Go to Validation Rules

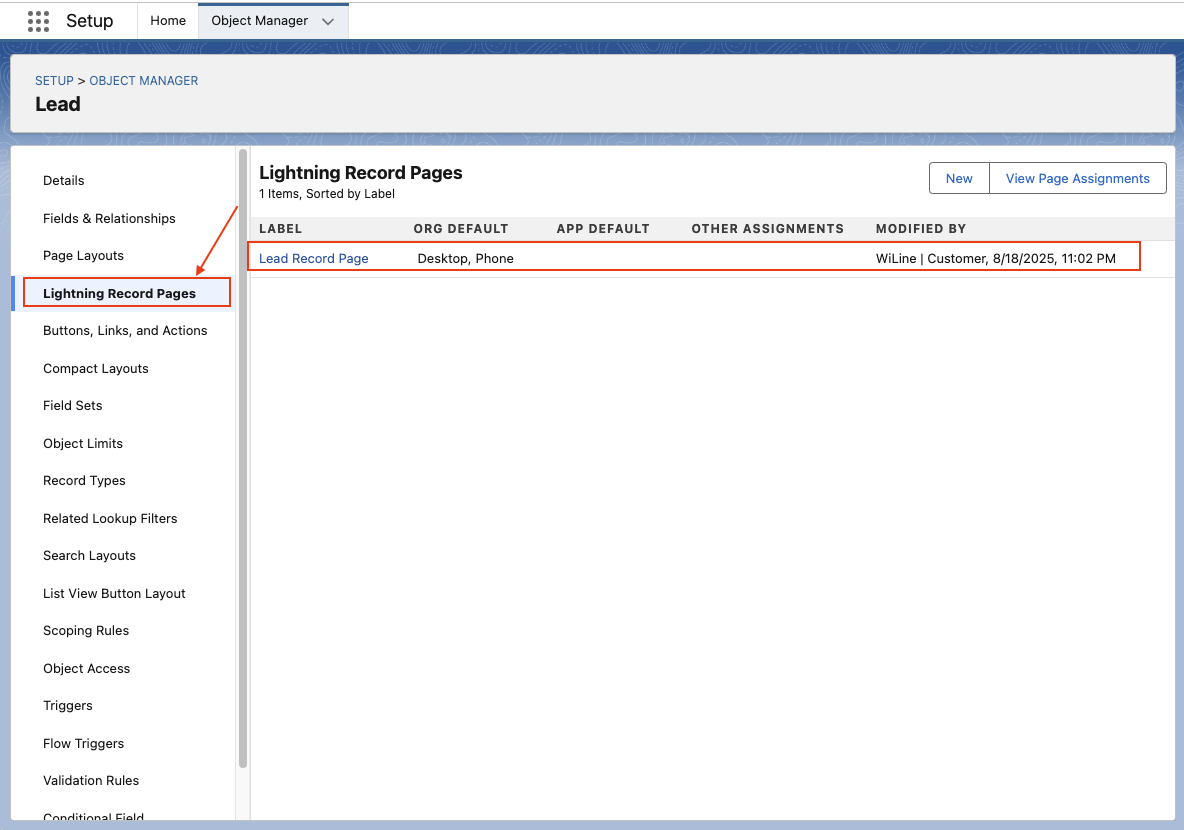[x=91, y=781]
